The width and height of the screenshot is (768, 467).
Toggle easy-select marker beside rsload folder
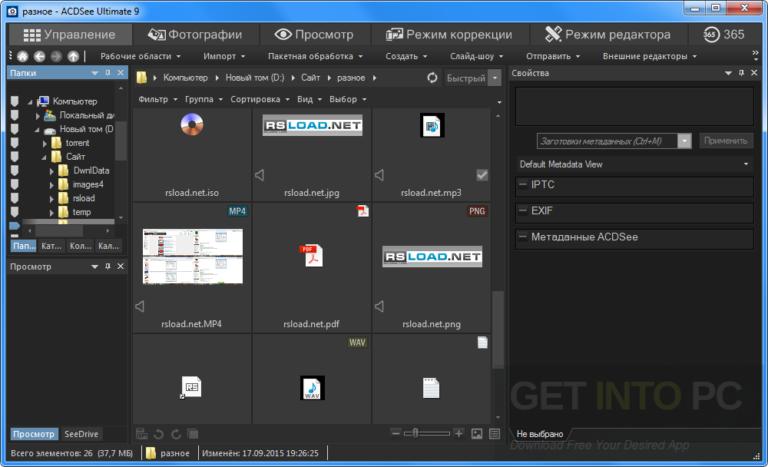(x=15, y=198)
